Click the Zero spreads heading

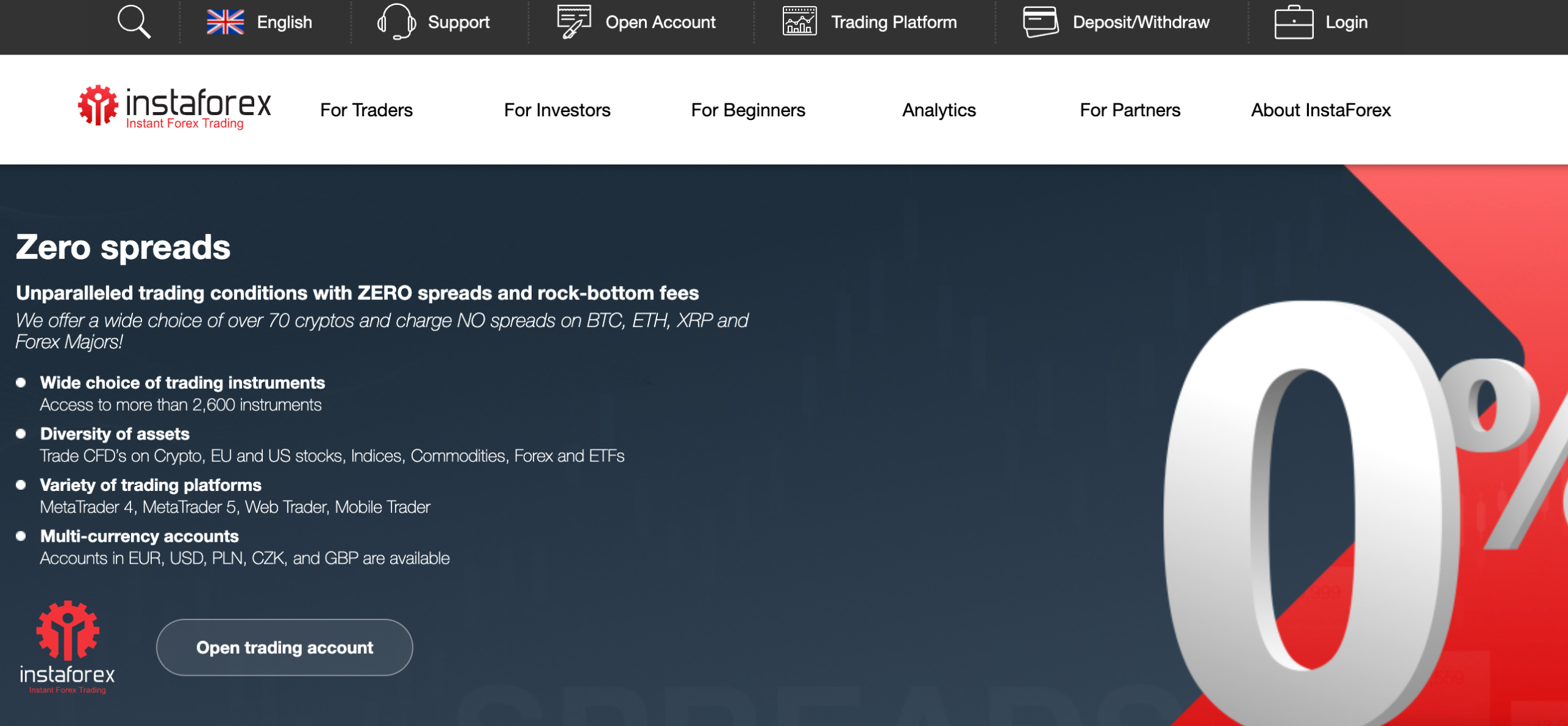click(x=123, y=247)
